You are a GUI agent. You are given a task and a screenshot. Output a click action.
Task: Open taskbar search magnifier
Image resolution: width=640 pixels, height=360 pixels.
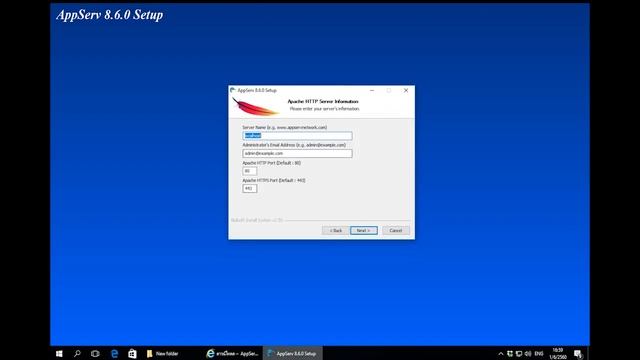pos(77,353)
